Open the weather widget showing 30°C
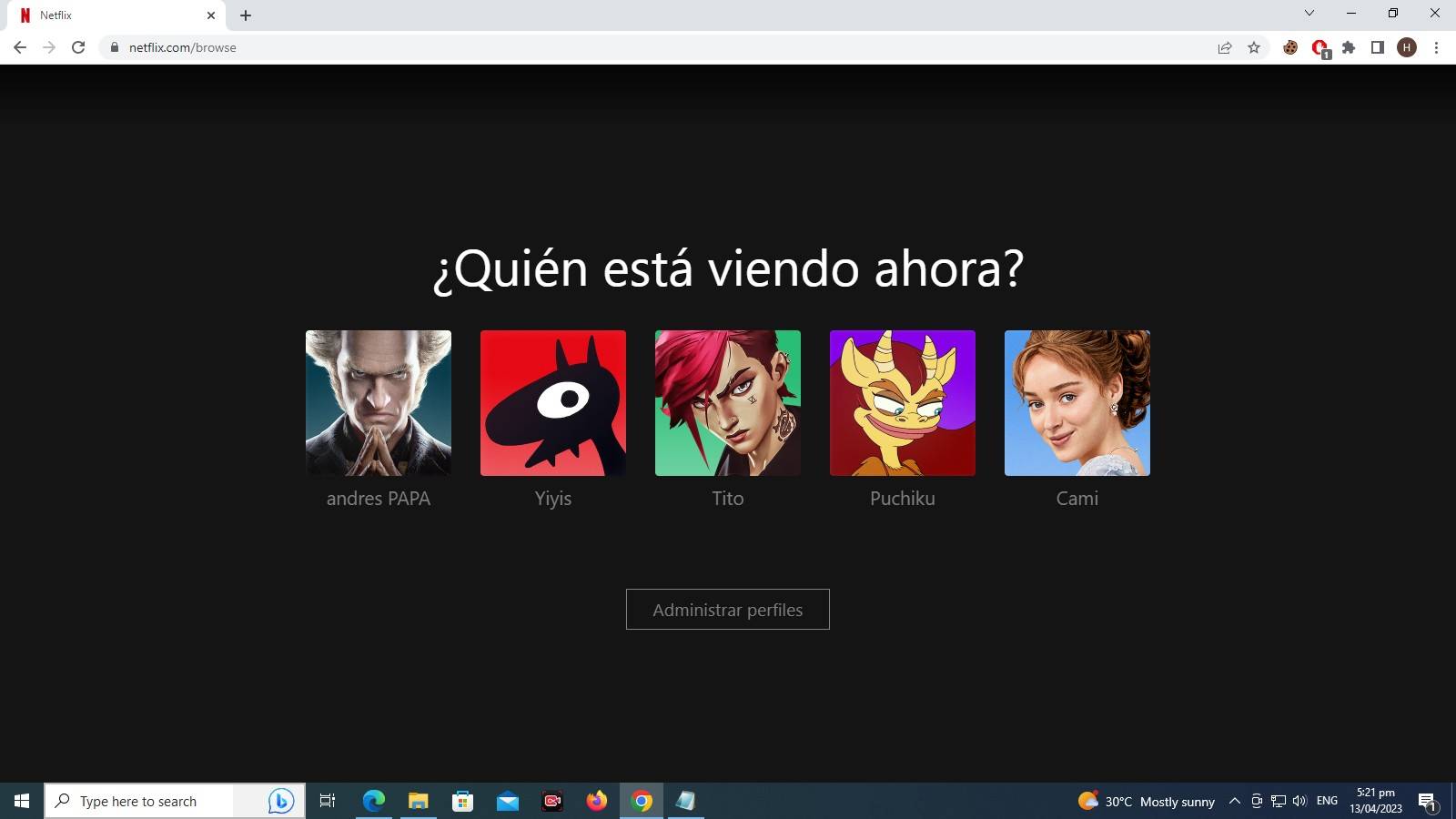The width and height of the screenshot is (1456, 819). (x=1147, y=801)
